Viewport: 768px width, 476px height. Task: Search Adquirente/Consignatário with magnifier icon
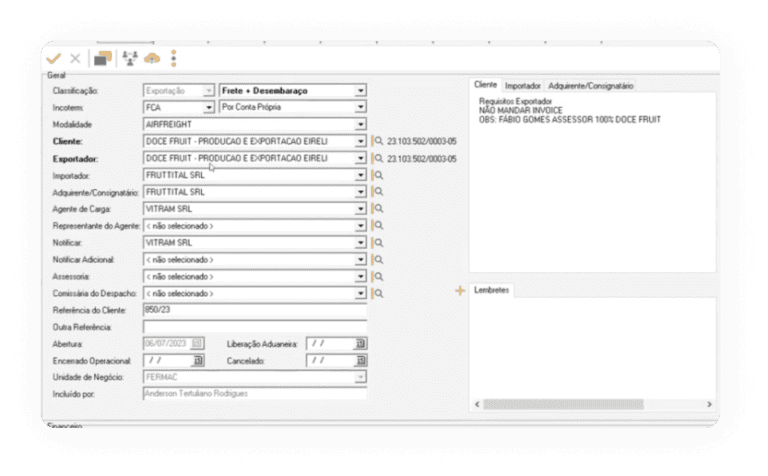coord(378,192)
